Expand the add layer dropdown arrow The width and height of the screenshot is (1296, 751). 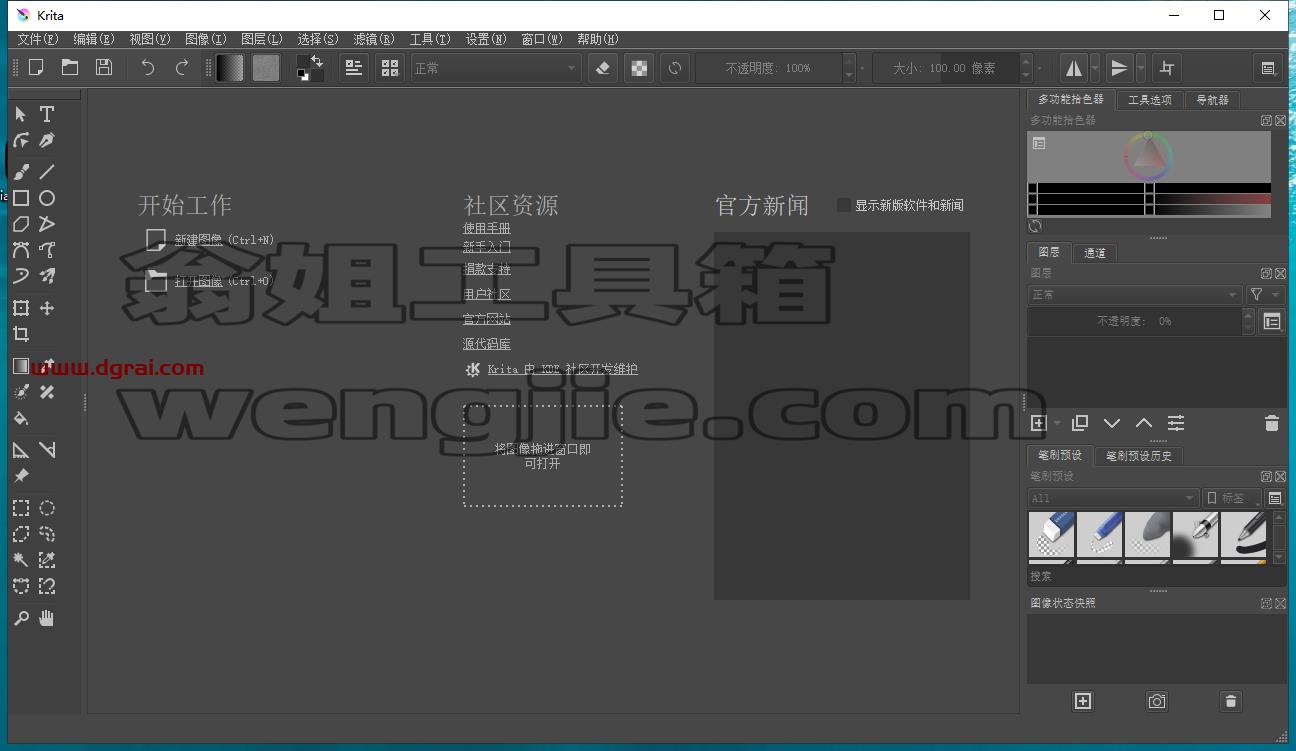tap(1057, 424)
